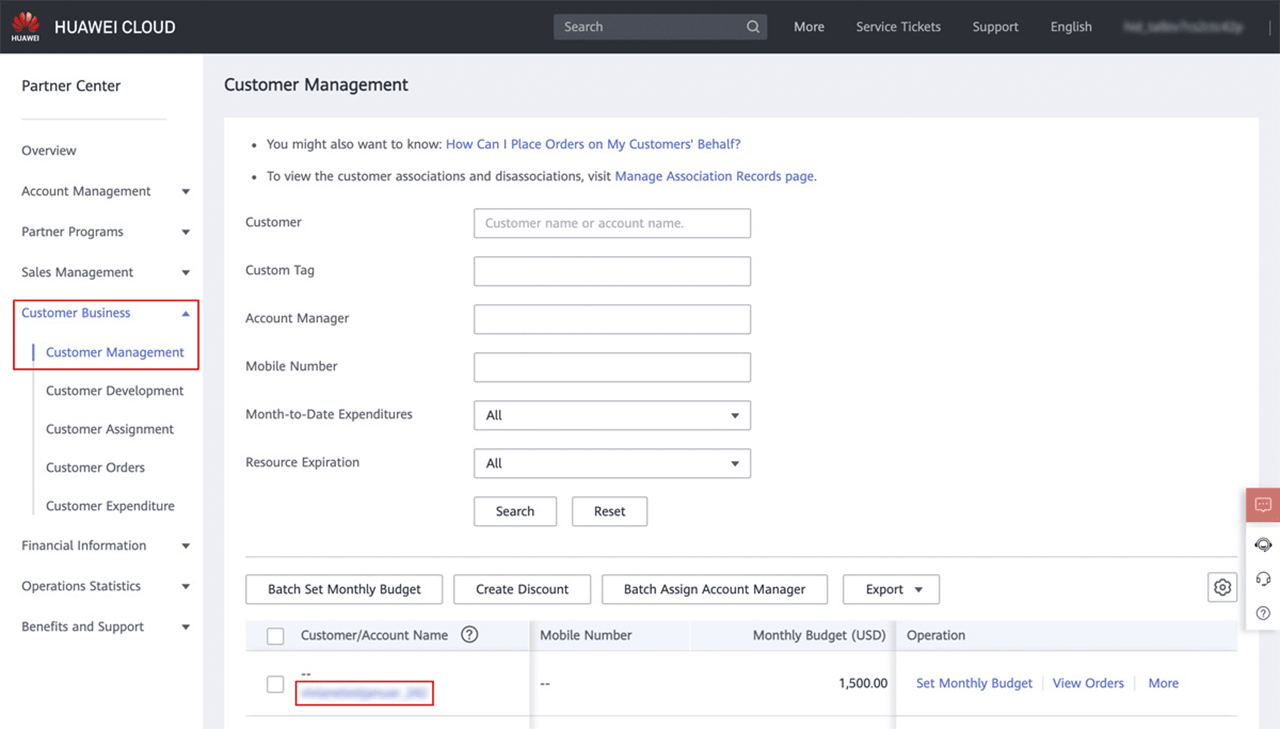Go to Overview in Partner Center
Screen dimensions: 1280x729
(x=49, y=150)
